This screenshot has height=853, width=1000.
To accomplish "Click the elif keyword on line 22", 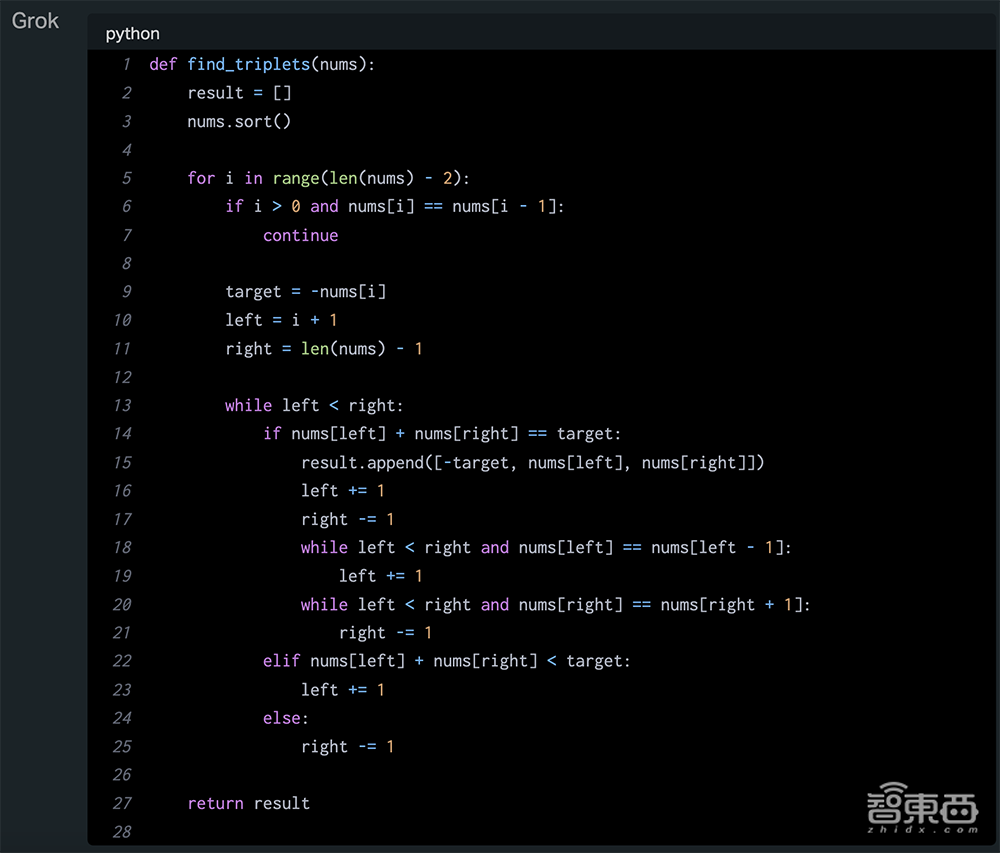I will pyautogui.click(x=281, y=661).
